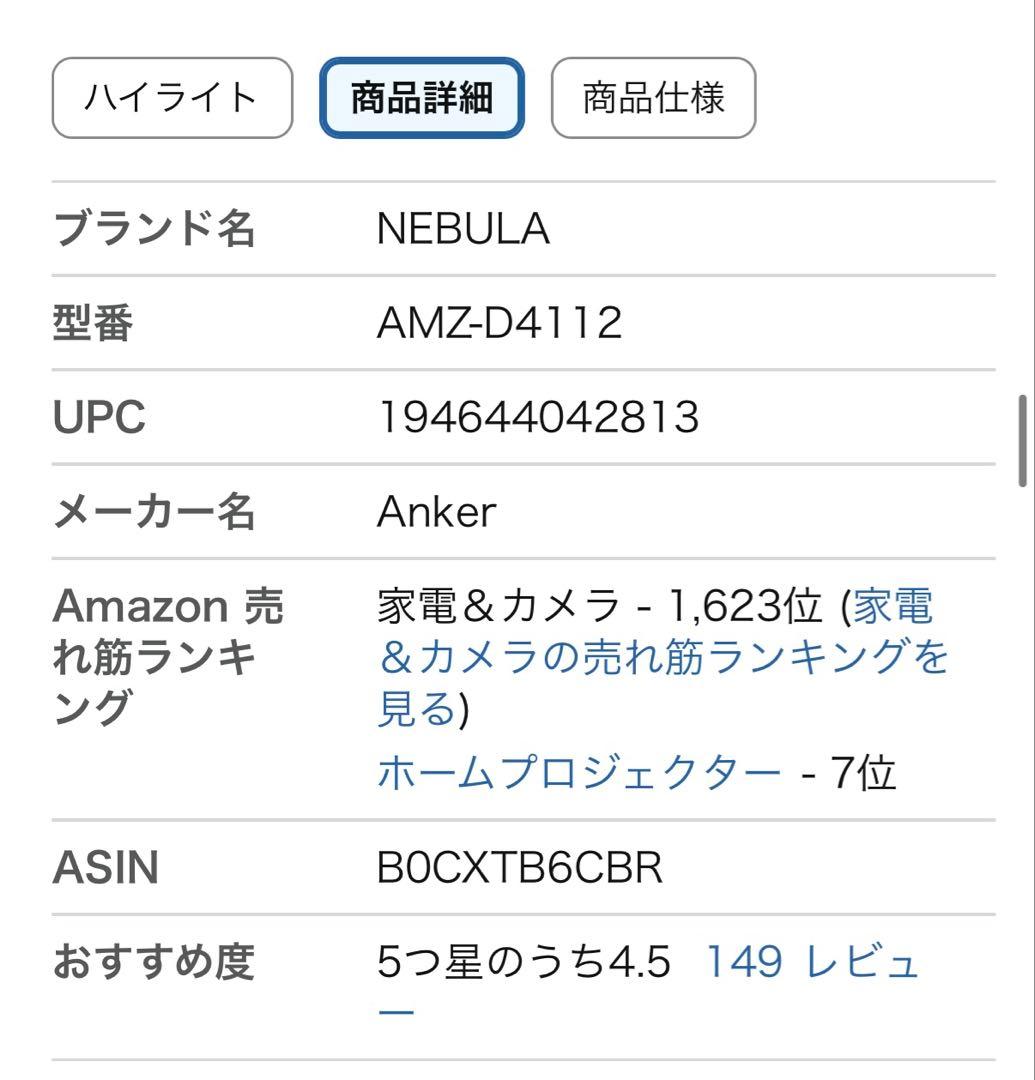Switch to the ハイライト tab

tap(170, 97)
